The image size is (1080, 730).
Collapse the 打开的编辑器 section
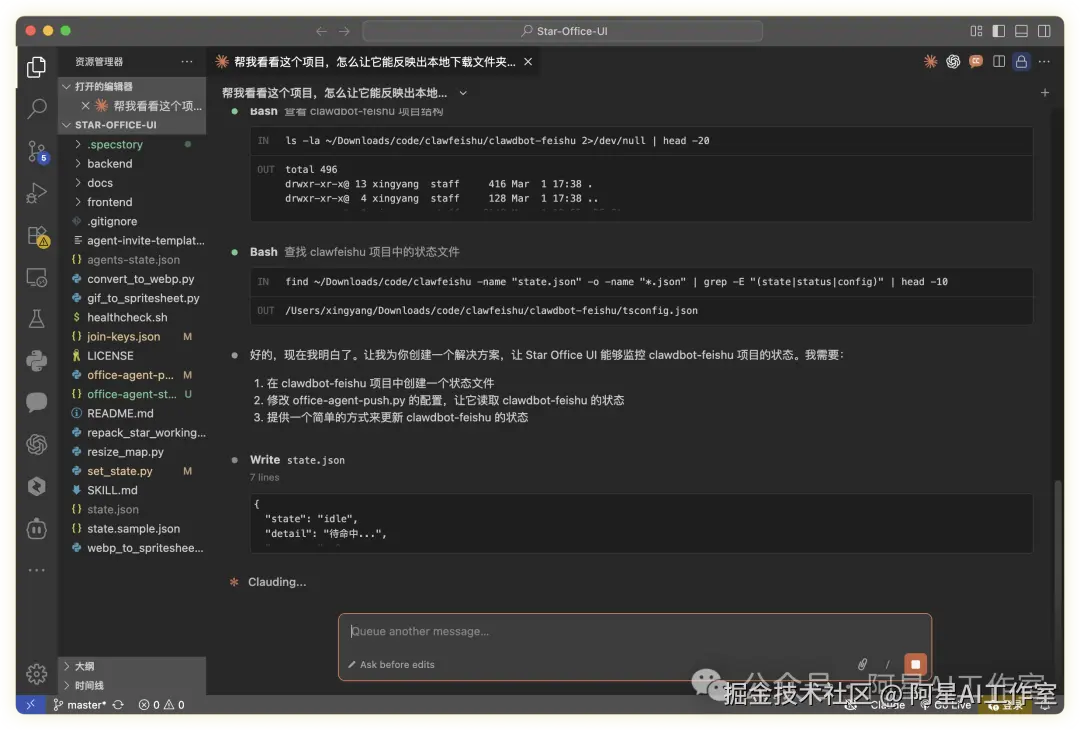coord(132,86)
